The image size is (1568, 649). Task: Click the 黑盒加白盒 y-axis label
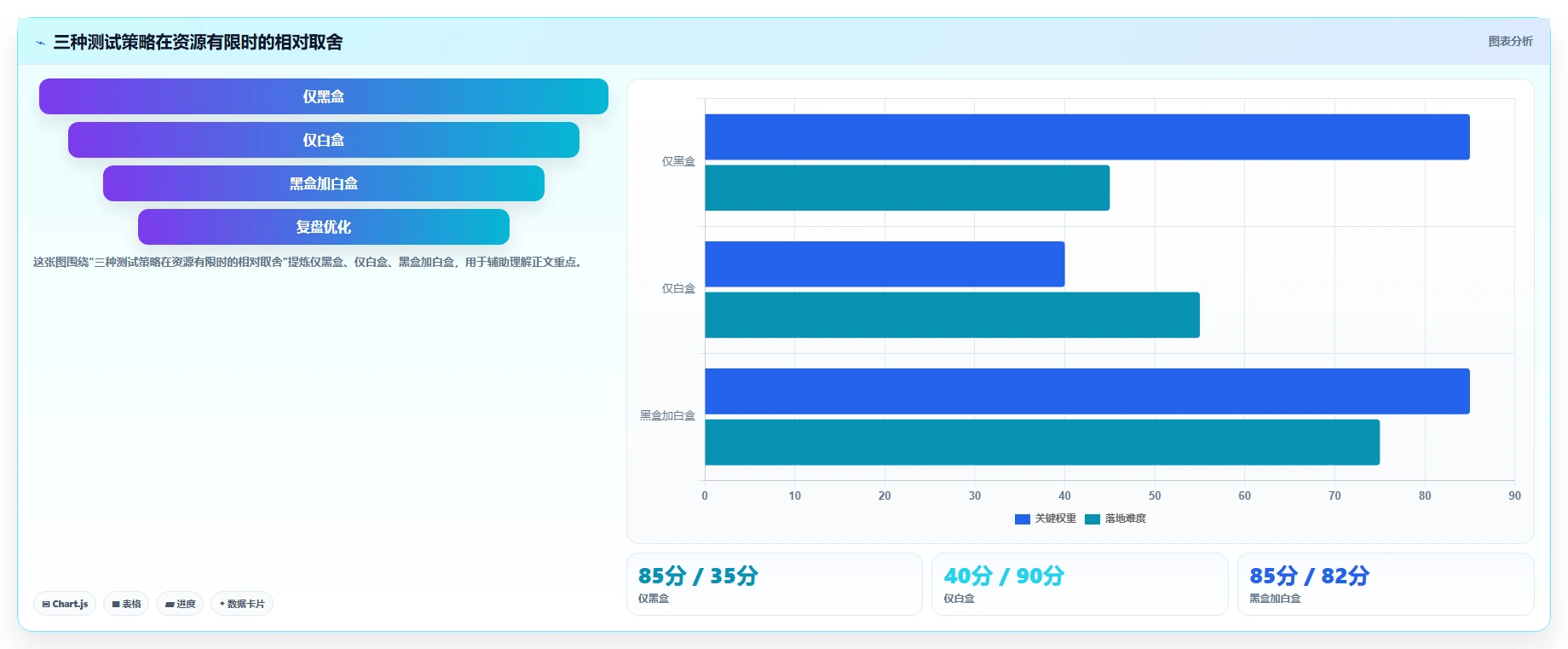(667, 415)
